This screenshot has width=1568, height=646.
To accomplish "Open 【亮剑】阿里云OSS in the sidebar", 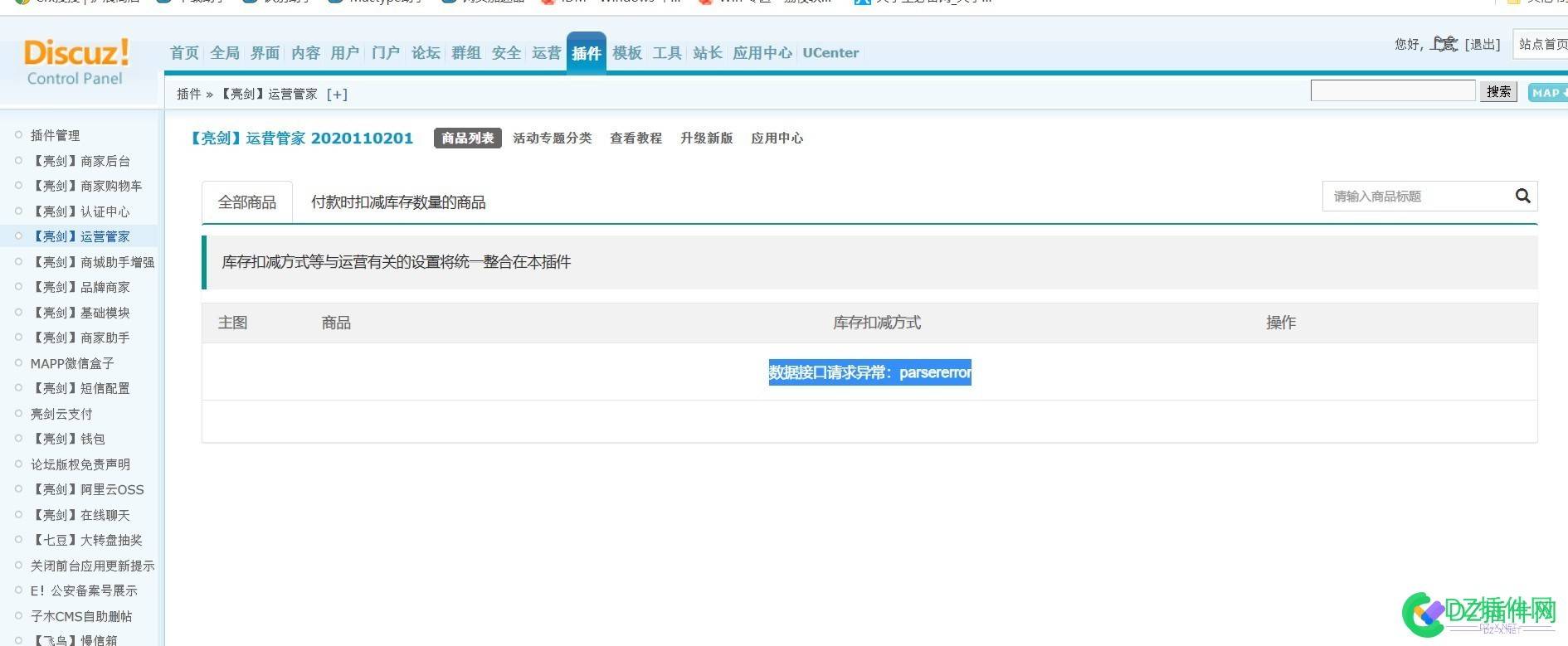I will click(87, 489).
